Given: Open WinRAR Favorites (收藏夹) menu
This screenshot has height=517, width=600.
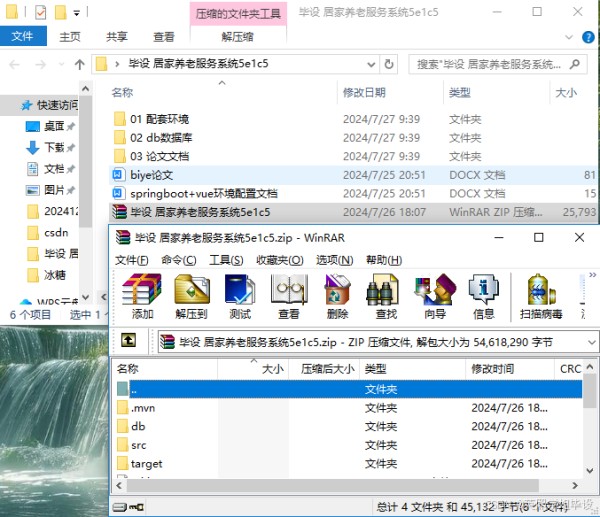Looking at the screenshot, I should click(280, 260).
